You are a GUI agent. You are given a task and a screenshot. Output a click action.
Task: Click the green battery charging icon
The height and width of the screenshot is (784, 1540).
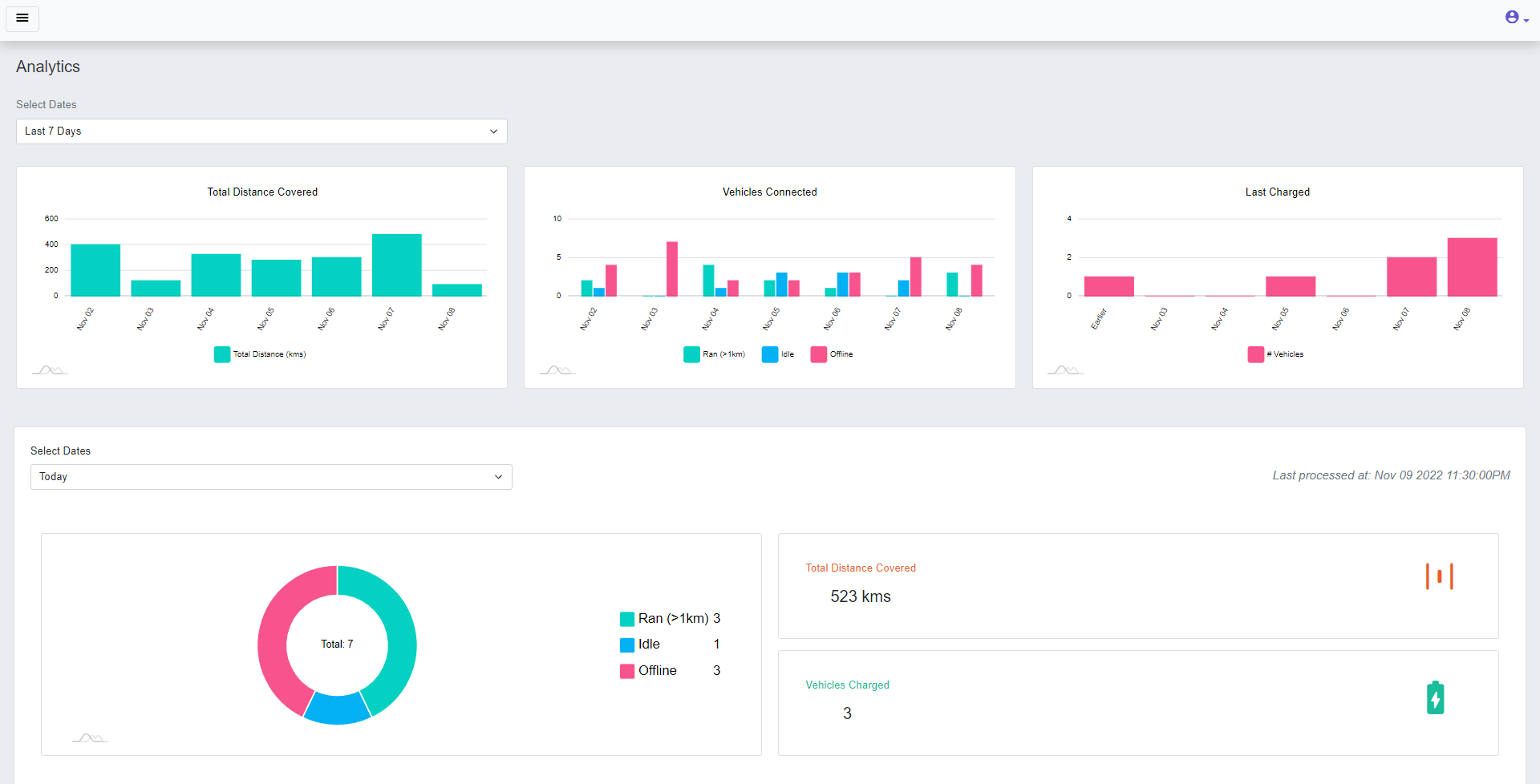point(1435,697)
